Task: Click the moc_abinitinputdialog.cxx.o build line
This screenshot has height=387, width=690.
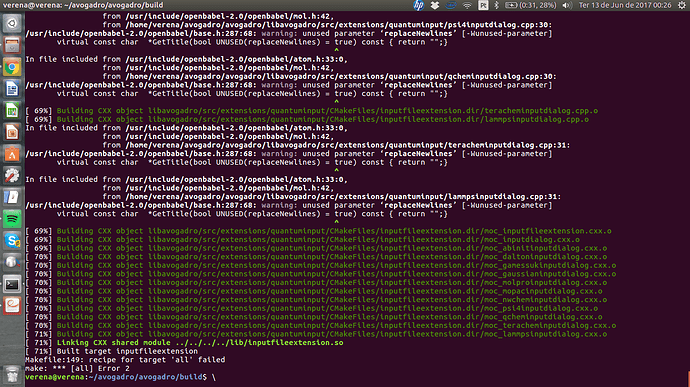Action: coord(316,248)
